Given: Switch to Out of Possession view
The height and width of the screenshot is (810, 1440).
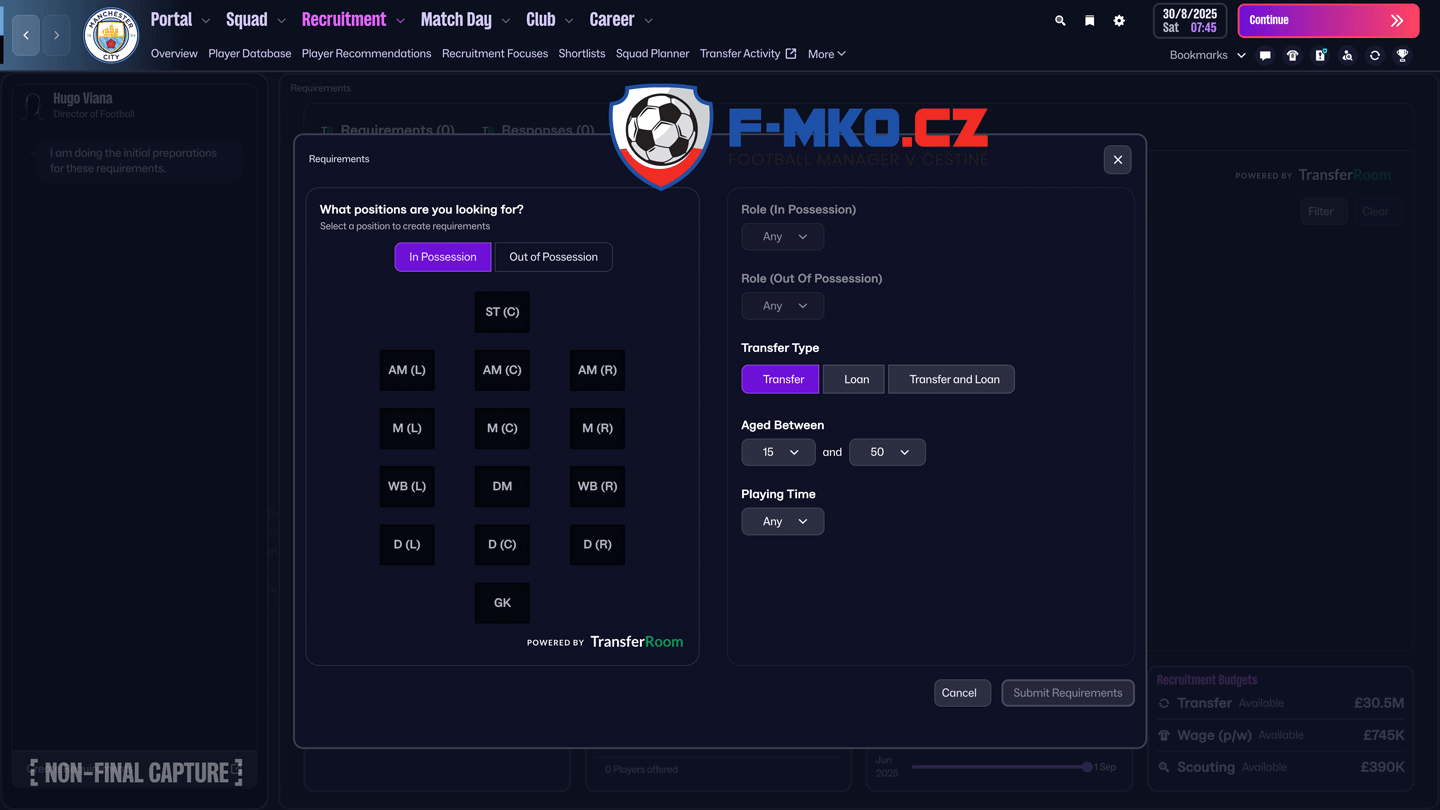Looking at the screenshot, I should tap(553, 257).
